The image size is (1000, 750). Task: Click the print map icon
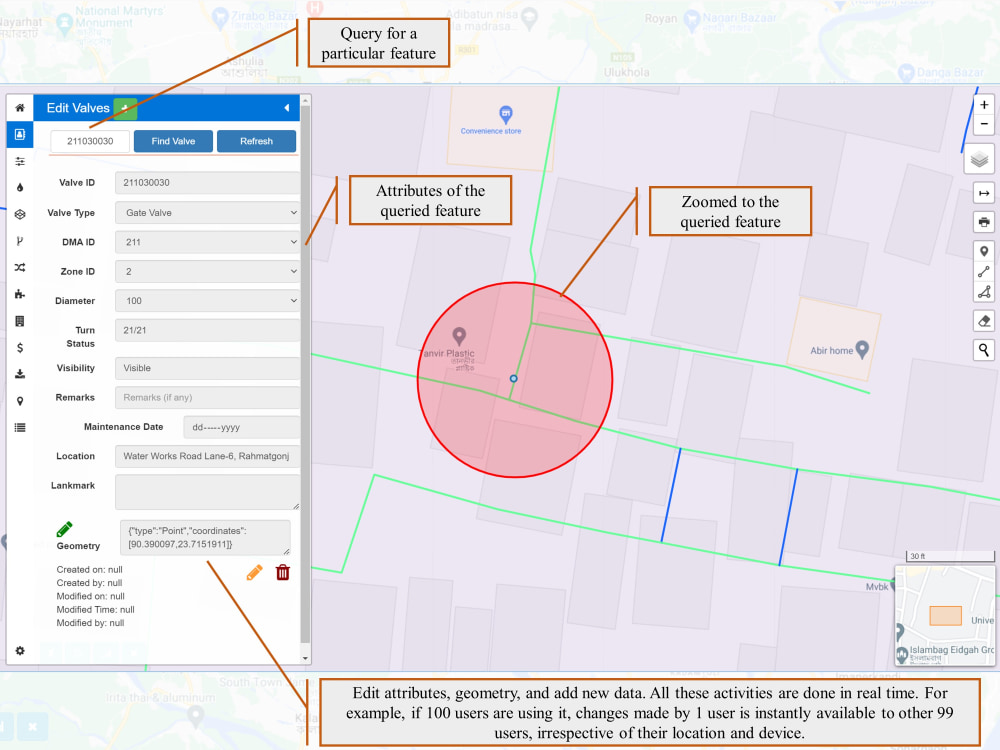point(984,222)
